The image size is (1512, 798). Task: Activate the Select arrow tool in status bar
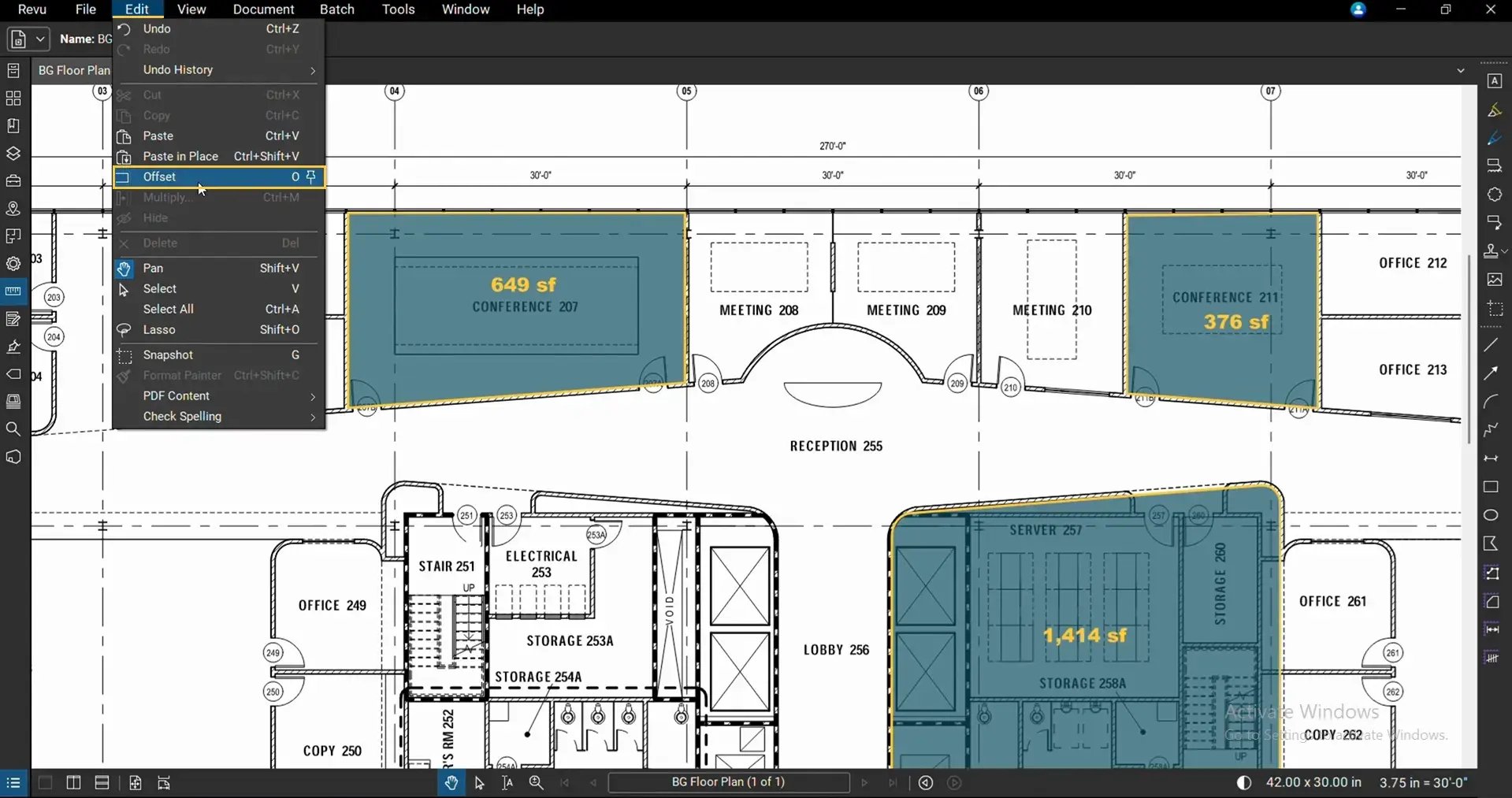point(479,782)
